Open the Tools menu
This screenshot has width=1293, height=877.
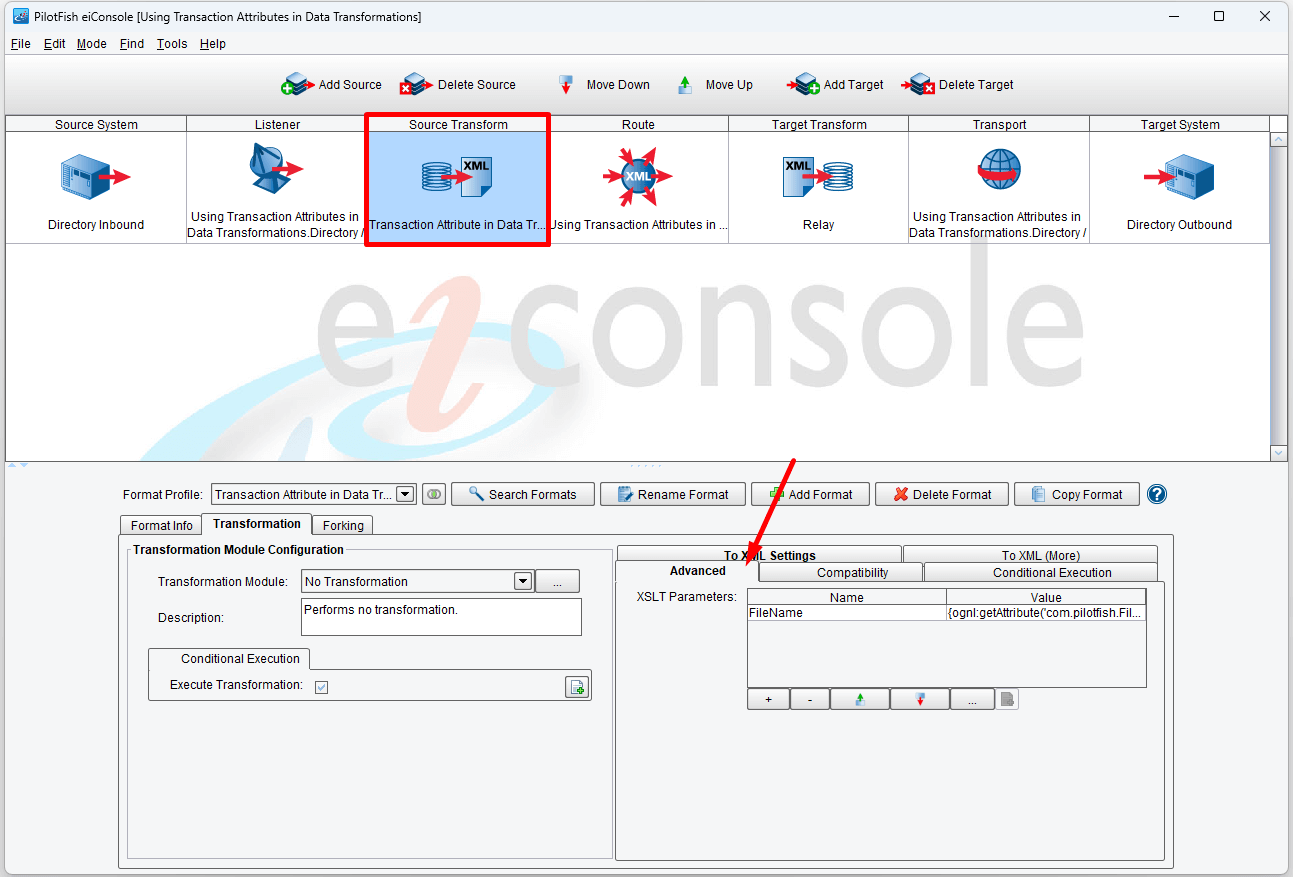click(x=172, y=44)
